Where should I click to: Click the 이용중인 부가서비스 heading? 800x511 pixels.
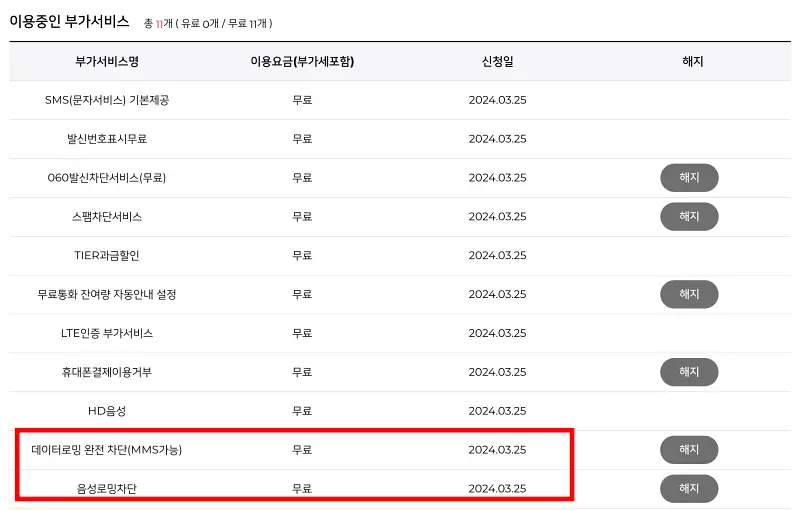pos(69,21)
